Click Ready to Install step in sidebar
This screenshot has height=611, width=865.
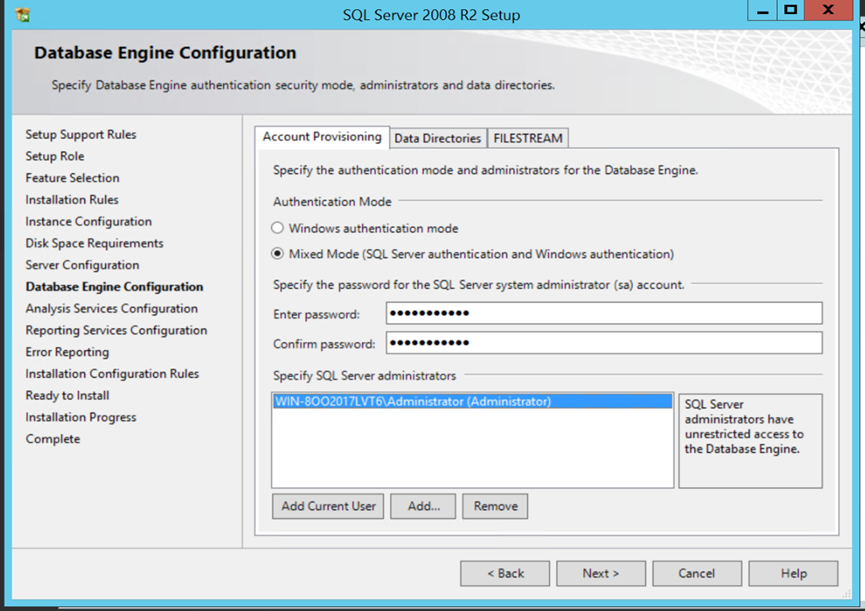click(67, 395)
